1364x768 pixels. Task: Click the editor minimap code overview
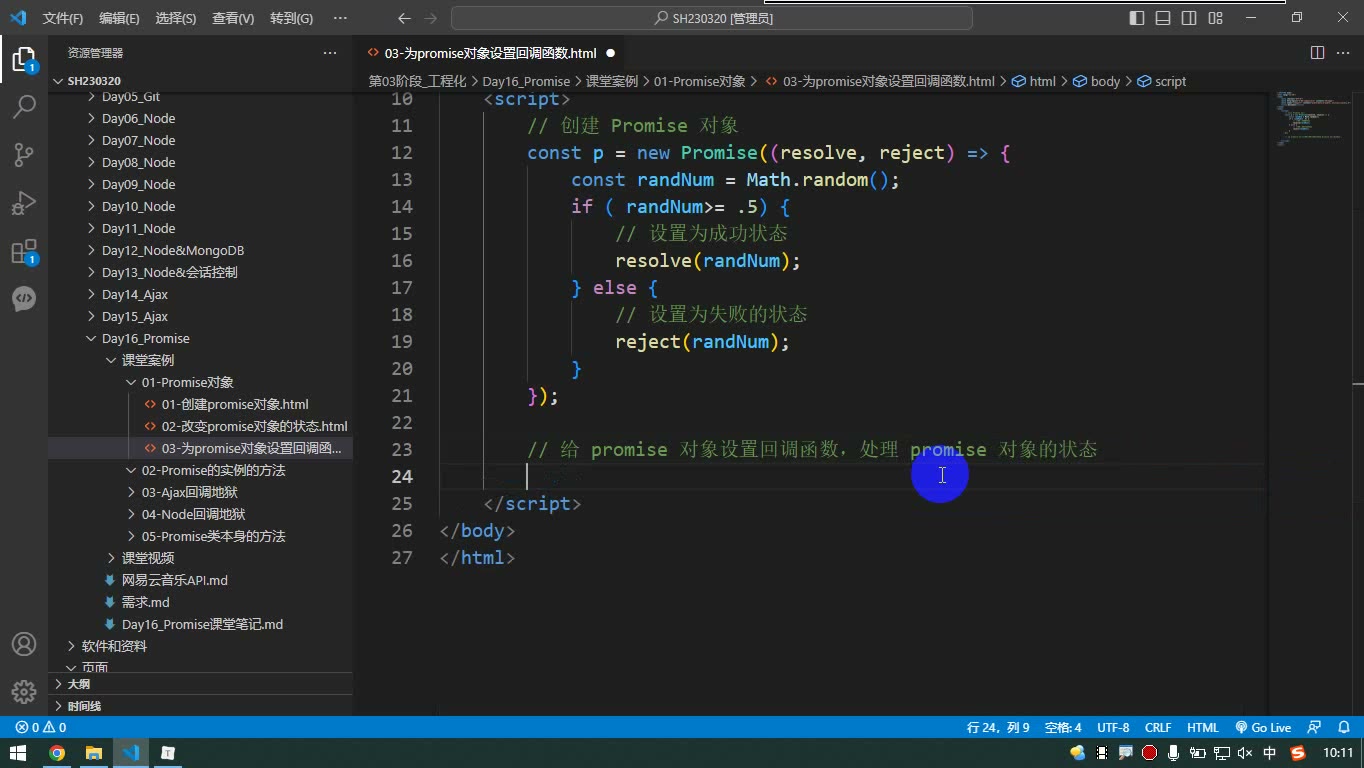coord(1312,120)
